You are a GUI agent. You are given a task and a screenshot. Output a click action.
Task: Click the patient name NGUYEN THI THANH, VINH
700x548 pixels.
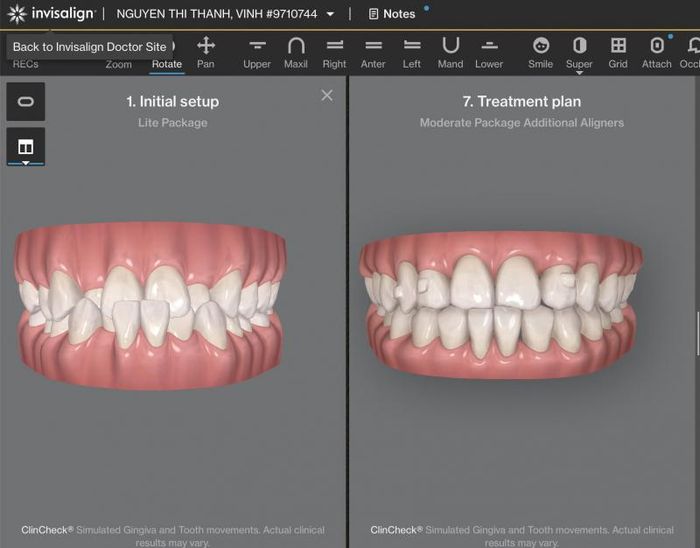coord(217,14)
